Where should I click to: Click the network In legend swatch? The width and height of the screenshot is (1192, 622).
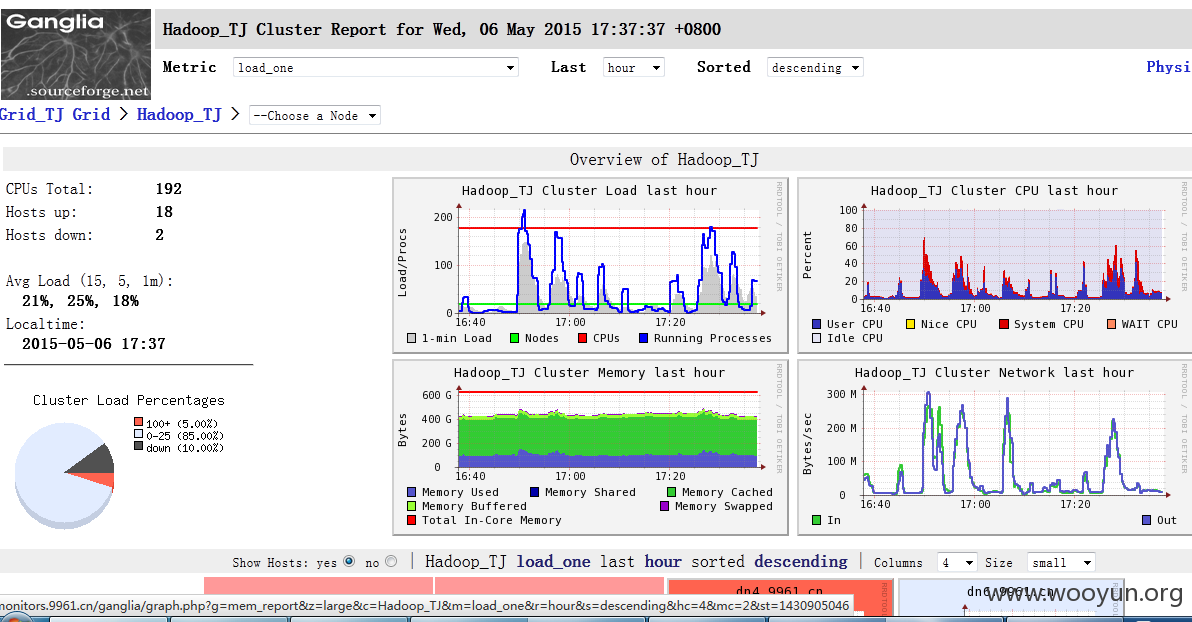(x=816, y=520)
